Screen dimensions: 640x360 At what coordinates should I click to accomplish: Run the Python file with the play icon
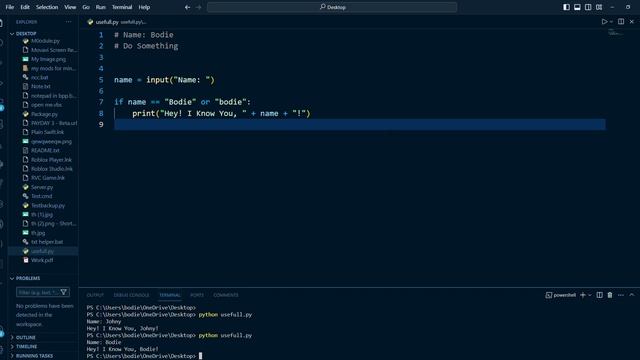604,22
